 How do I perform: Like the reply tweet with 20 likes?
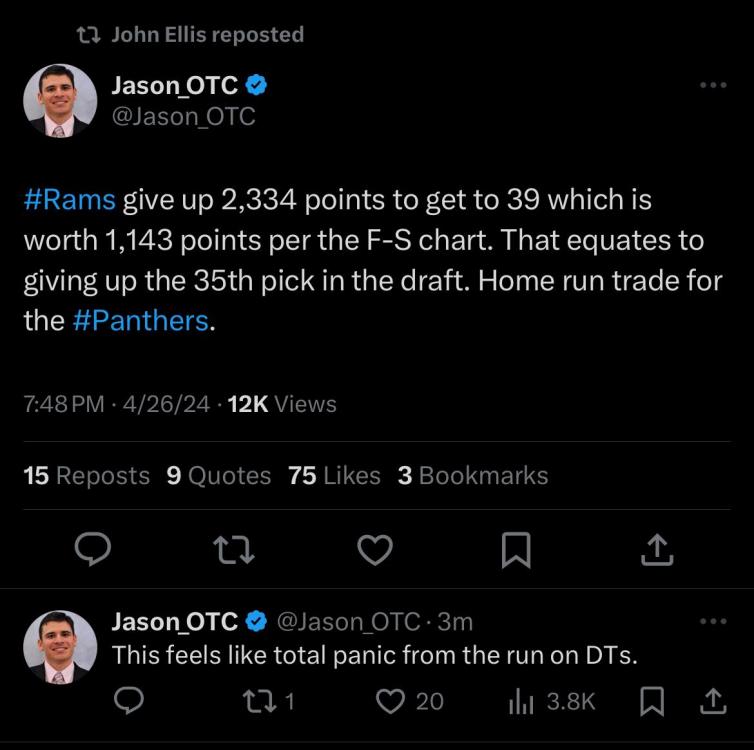(390, 701)
